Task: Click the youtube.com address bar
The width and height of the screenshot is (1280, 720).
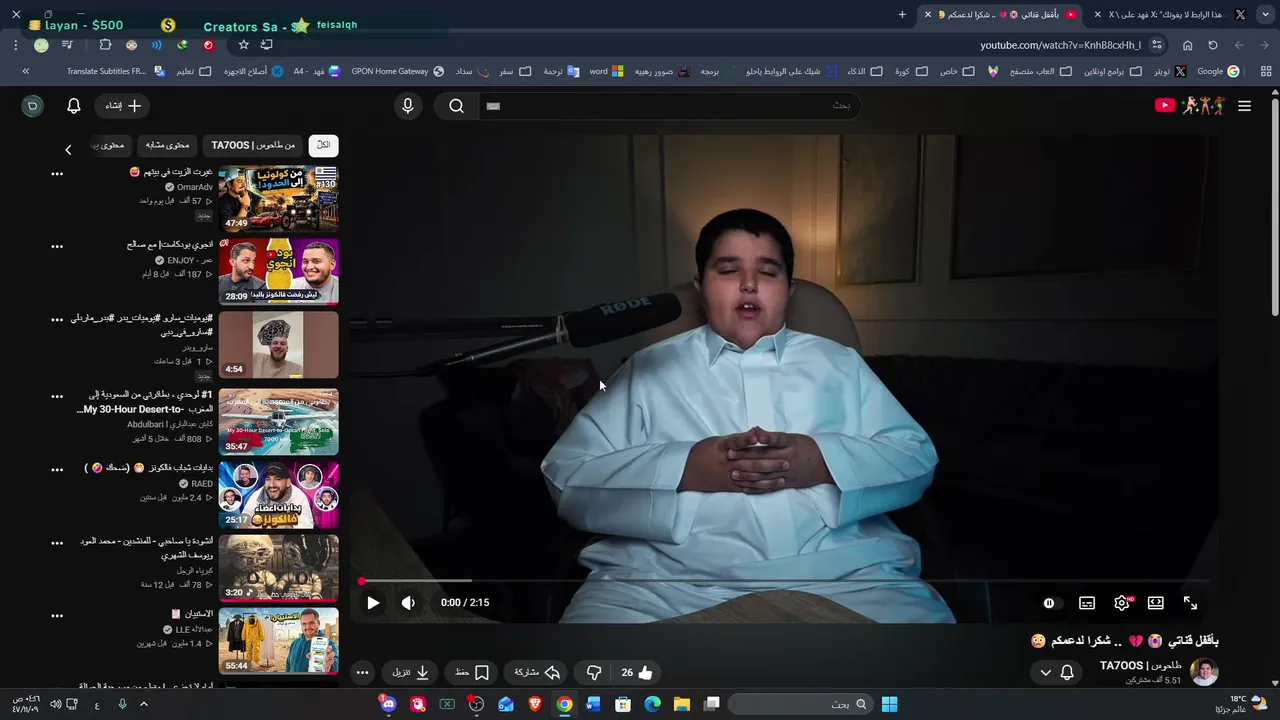Action: click(x=1059, y=45)
